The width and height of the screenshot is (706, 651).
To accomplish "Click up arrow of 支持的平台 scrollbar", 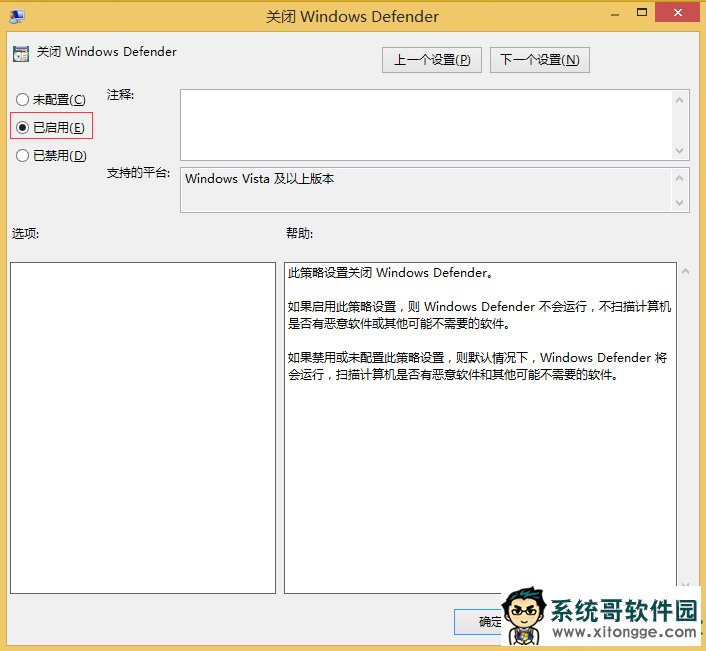I will click(679, 178).
